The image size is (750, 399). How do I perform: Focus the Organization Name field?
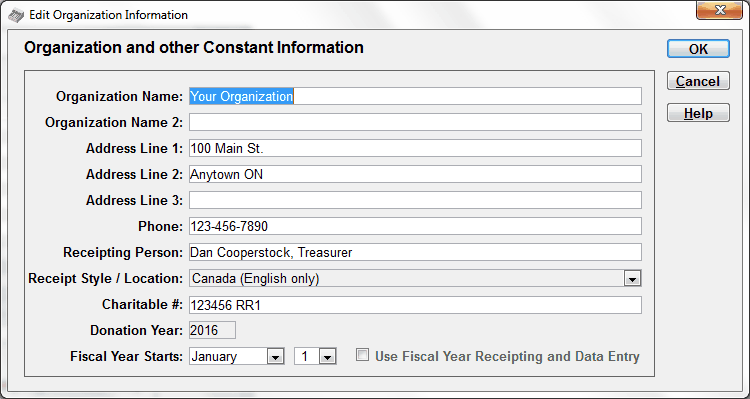click(x=415, y=96)
